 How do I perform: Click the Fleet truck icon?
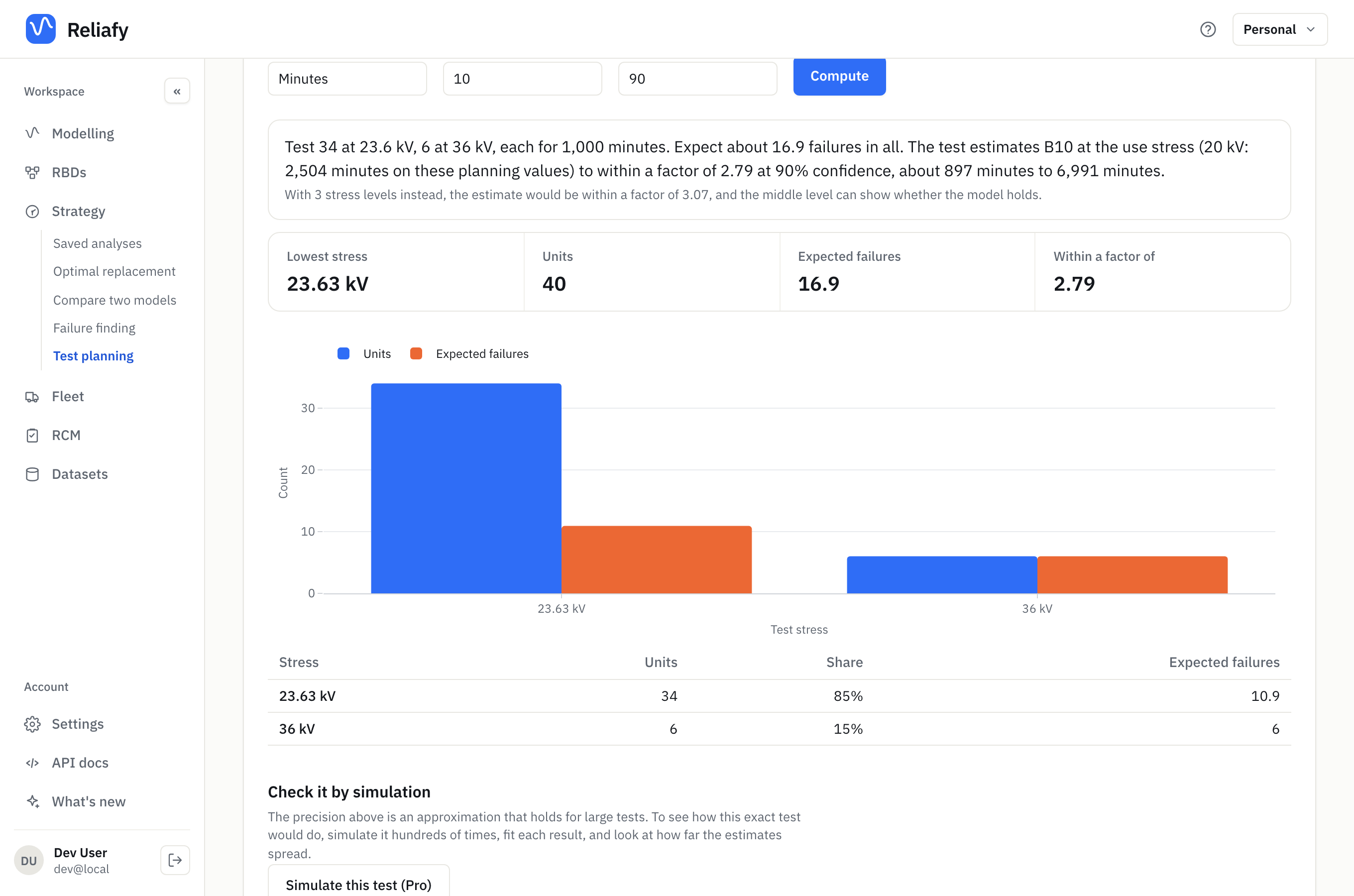click(32, 396)
